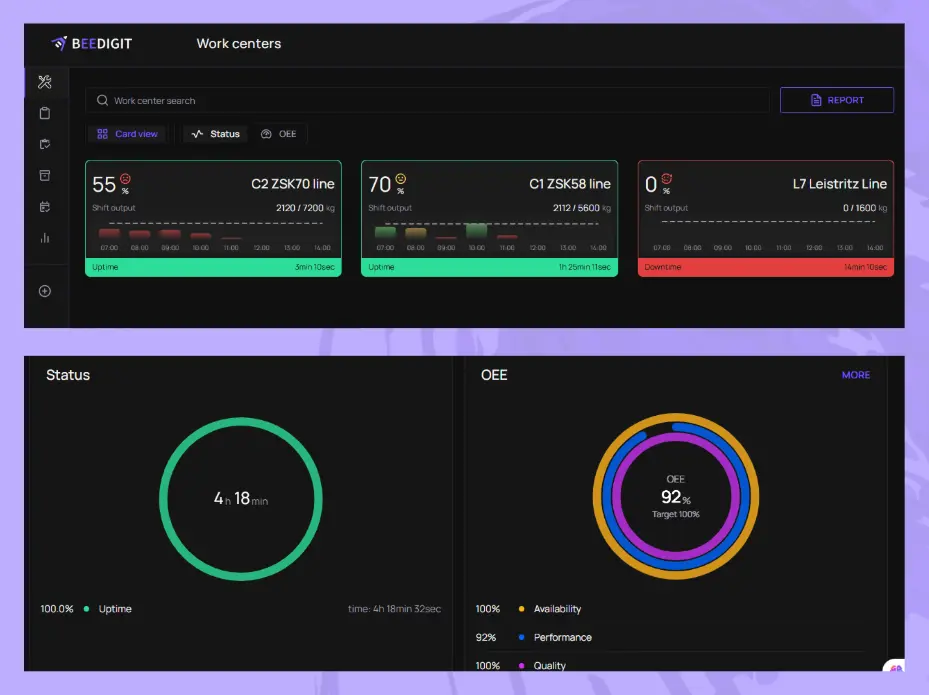Switch to Card view
This screenshot has height=695, width=929.
click(127, 134)
